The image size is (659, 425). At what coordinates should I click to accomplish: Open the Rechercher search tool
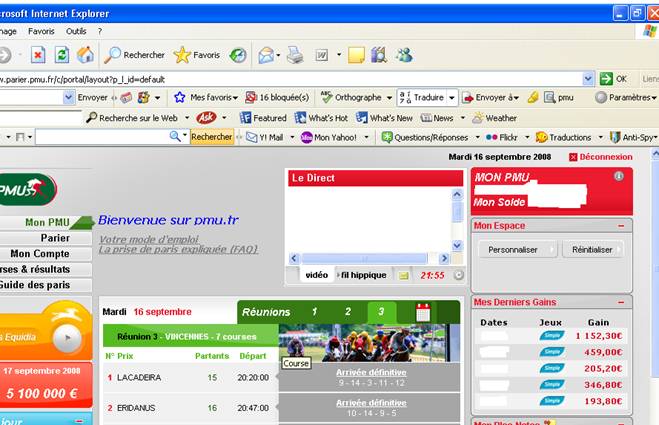(134, 55)
